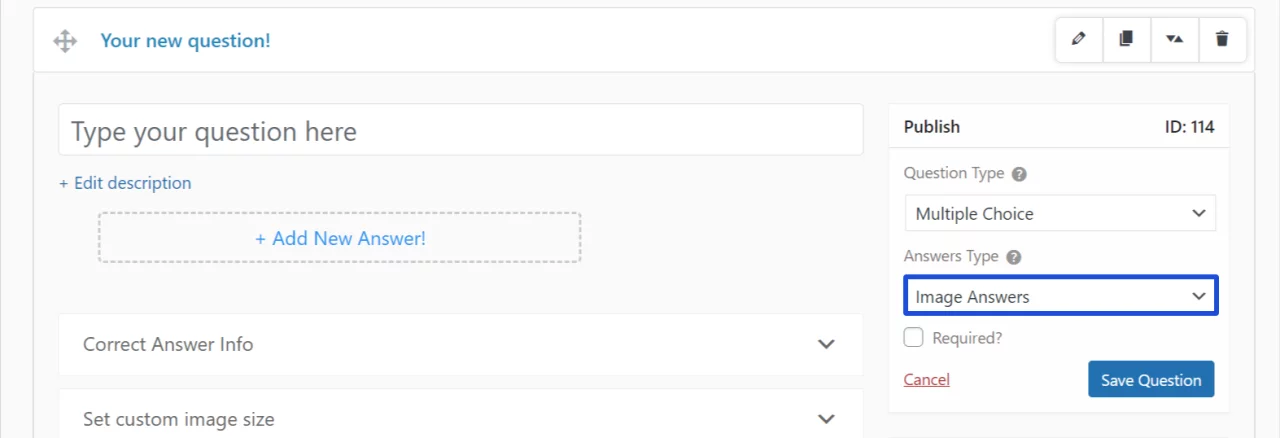Add a new answer
The height and width of the screenshot is (438, 1280).
click(340, 238)
